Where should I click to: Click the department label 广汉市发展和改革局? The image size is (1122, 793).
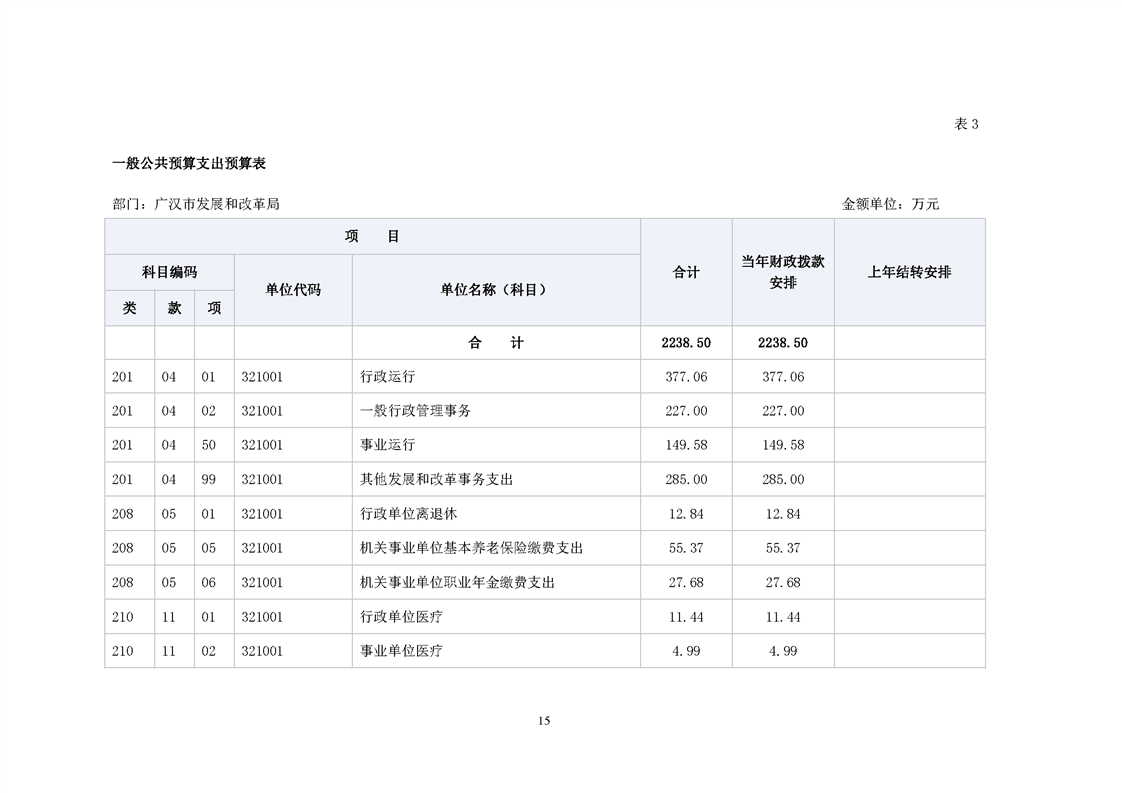[x=217, y=204]
